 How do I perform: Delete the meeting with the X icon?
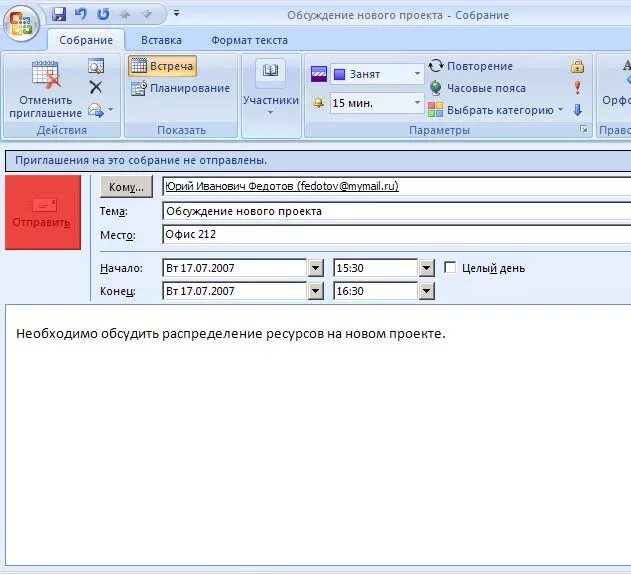[96, 87]
